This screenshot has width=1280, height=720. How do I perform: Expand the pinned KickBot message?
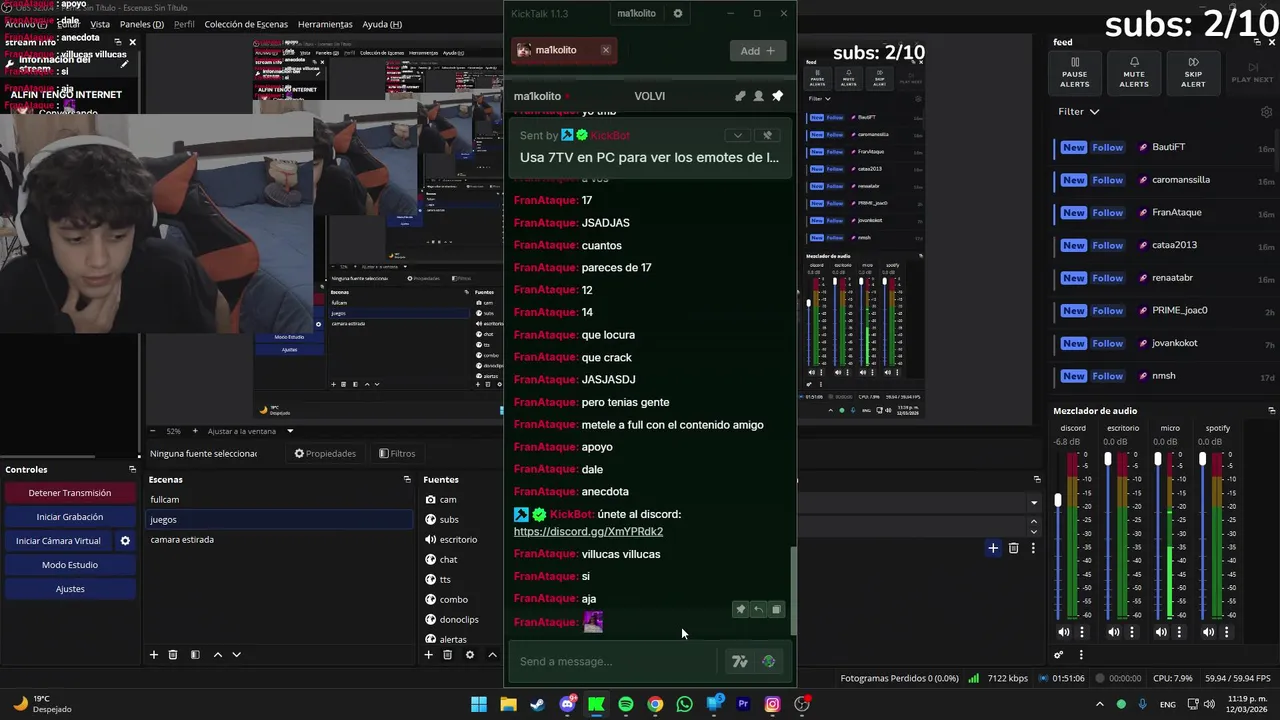tap(738, 135)
